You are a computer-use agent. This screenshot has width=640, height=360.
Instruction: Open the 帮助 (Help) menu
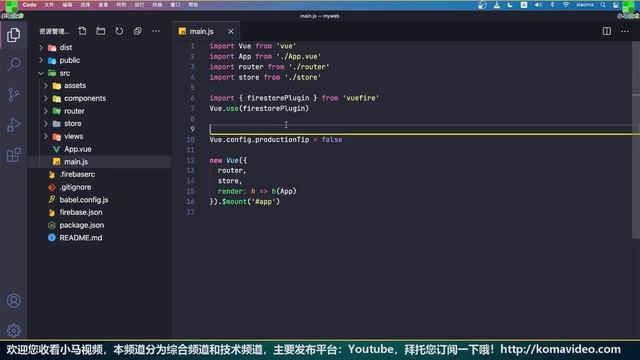pyautogui.click(x=193, y=5)
